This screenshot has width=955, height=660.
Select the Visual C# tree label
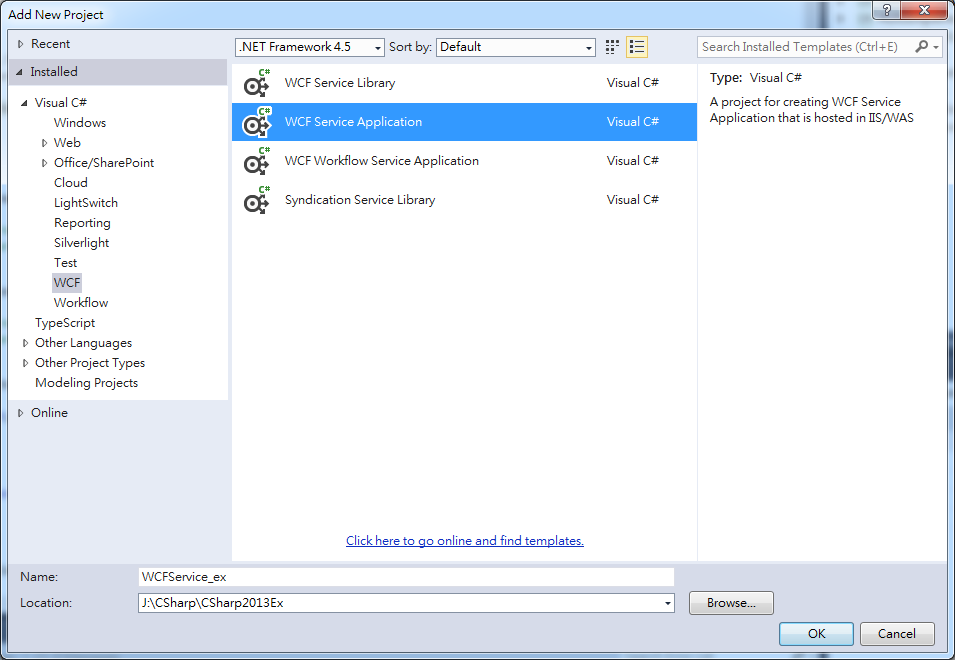click(x=61, y=102)
